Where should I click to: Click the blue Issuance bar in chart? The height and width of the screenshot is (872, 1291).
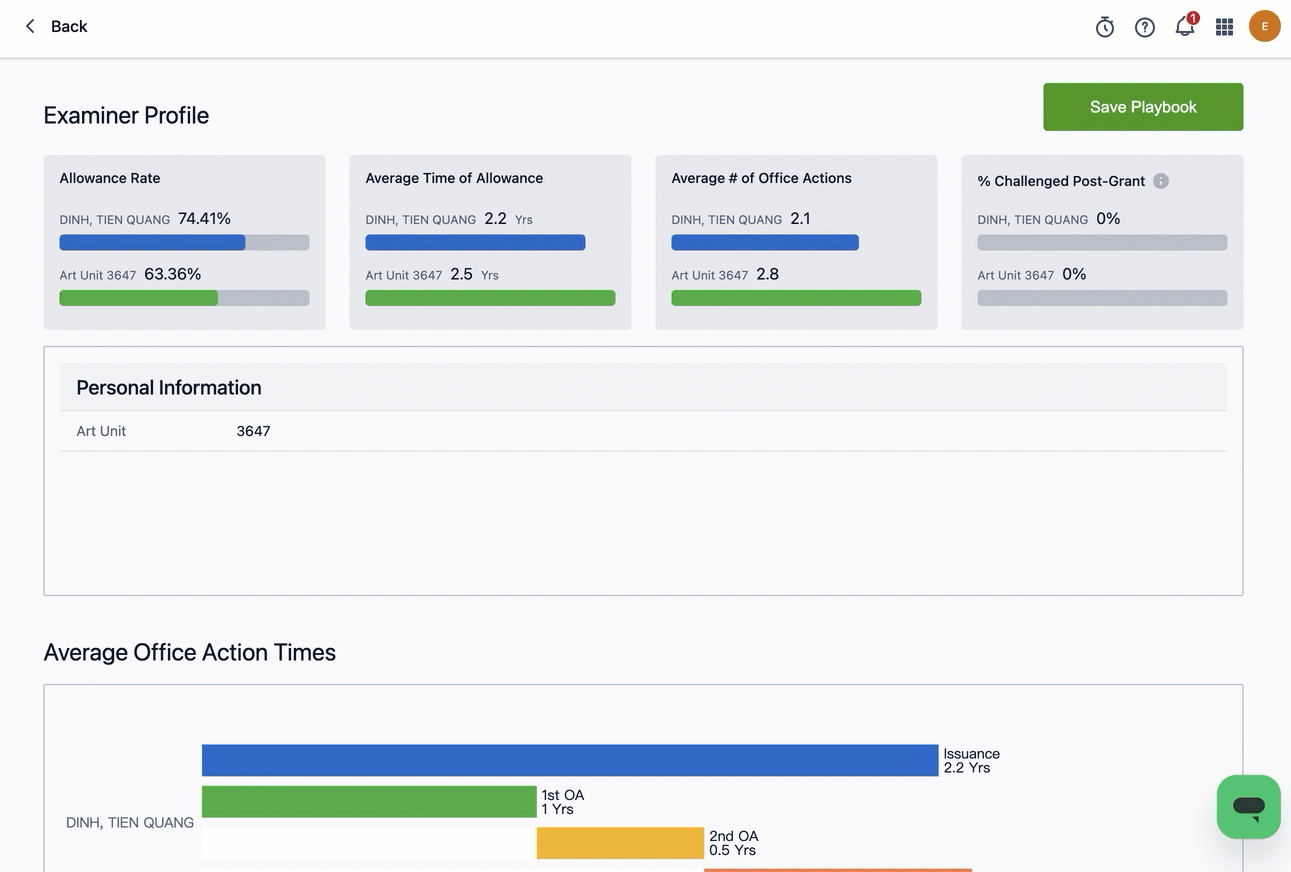(x=569, y=760)
